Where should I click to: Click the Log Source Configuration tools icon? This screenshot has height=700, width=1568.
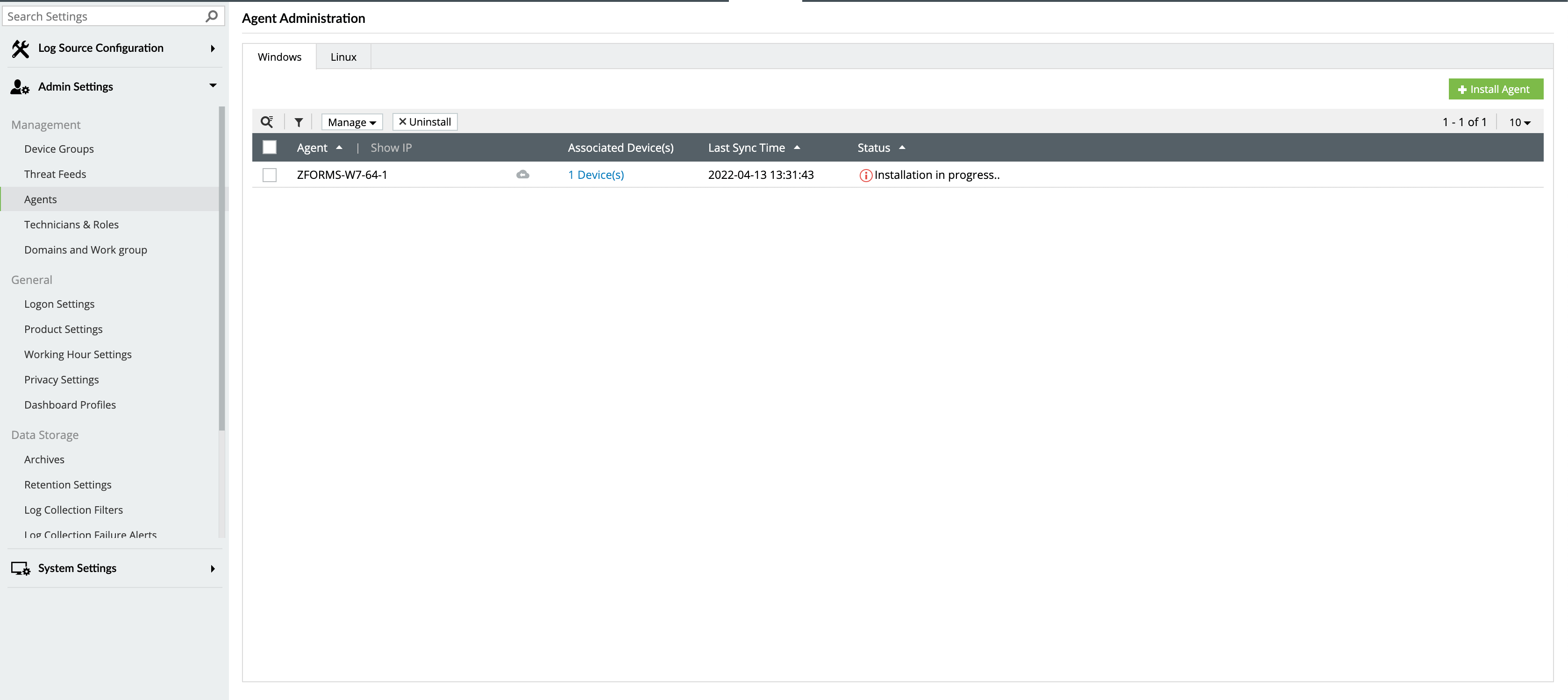tap(20, 48)
